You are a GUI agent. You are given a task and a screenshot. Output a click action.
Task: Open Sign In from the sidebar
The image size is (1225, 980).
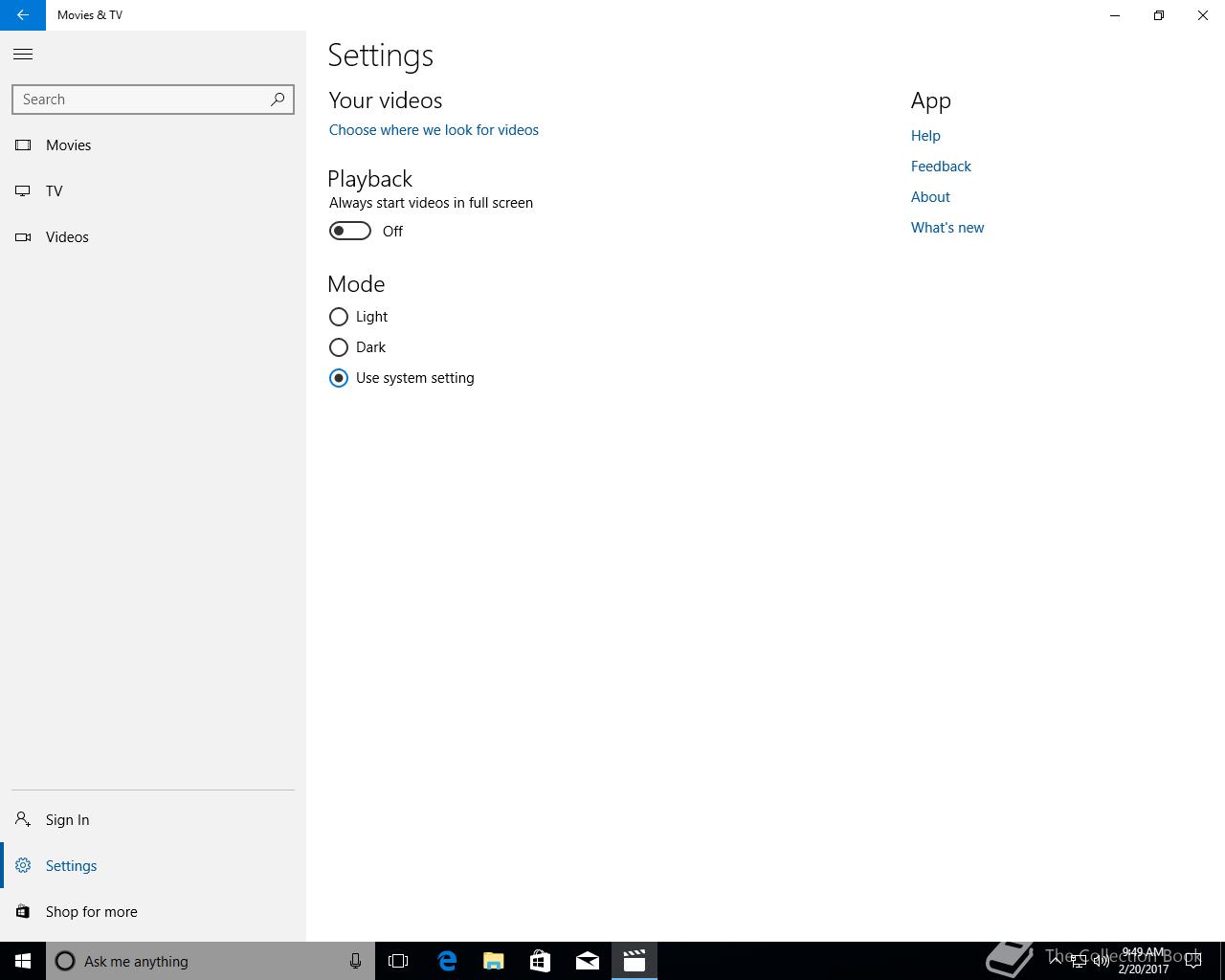67,820
